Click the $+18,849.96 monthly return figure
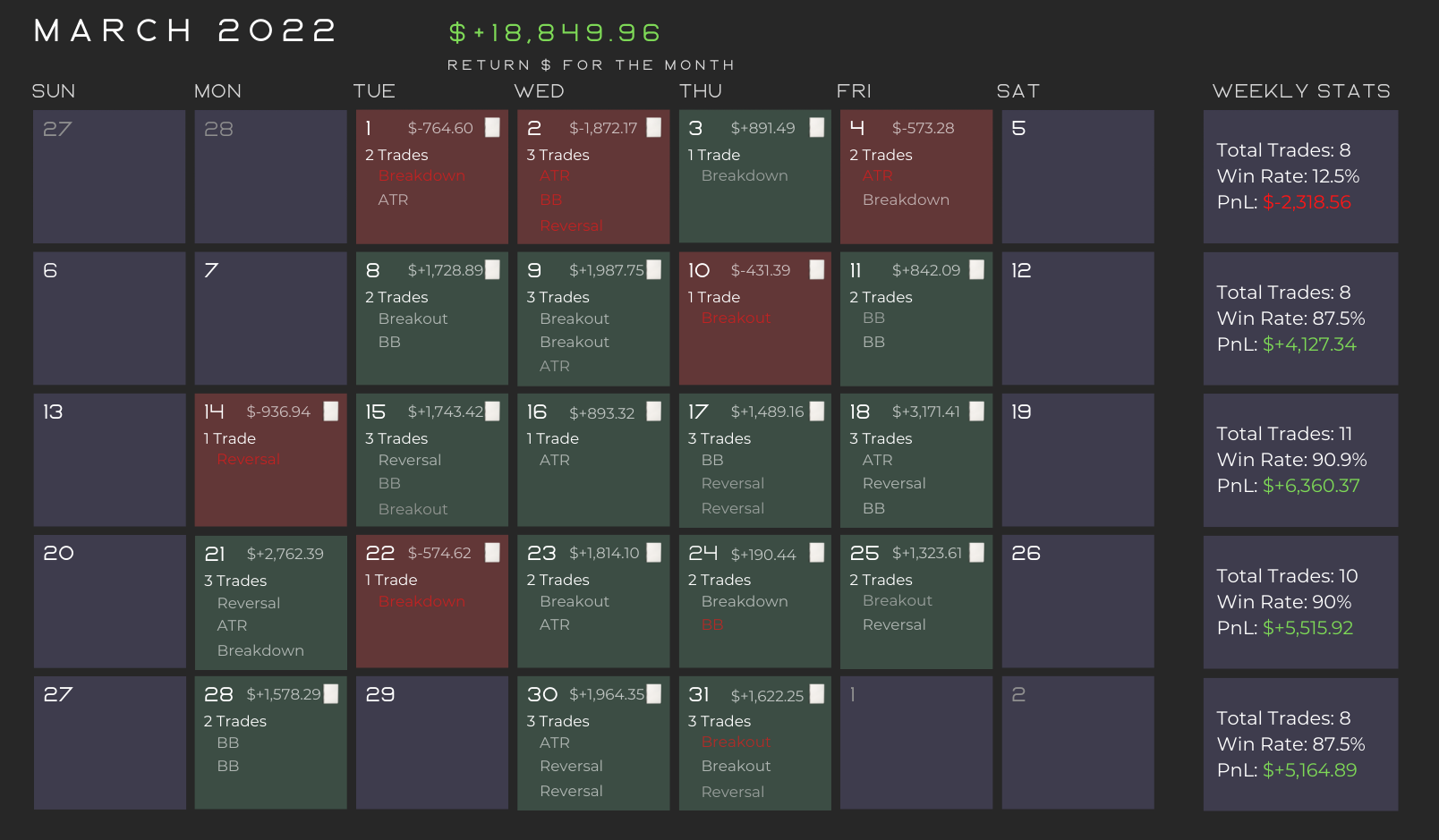This screenshot has height=840, width=1439. [555, 33]
